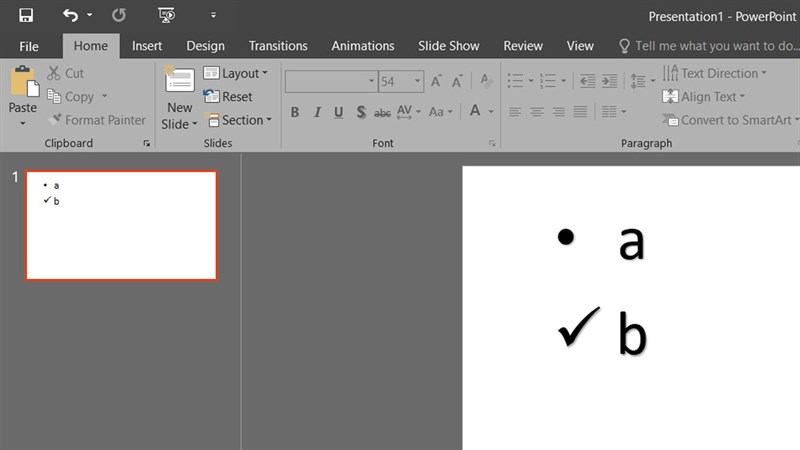Image resolution: width=800 pixels, height=450 pixels.
Task: Open Add or Remove Columns menu
Action: click(613, 112)
